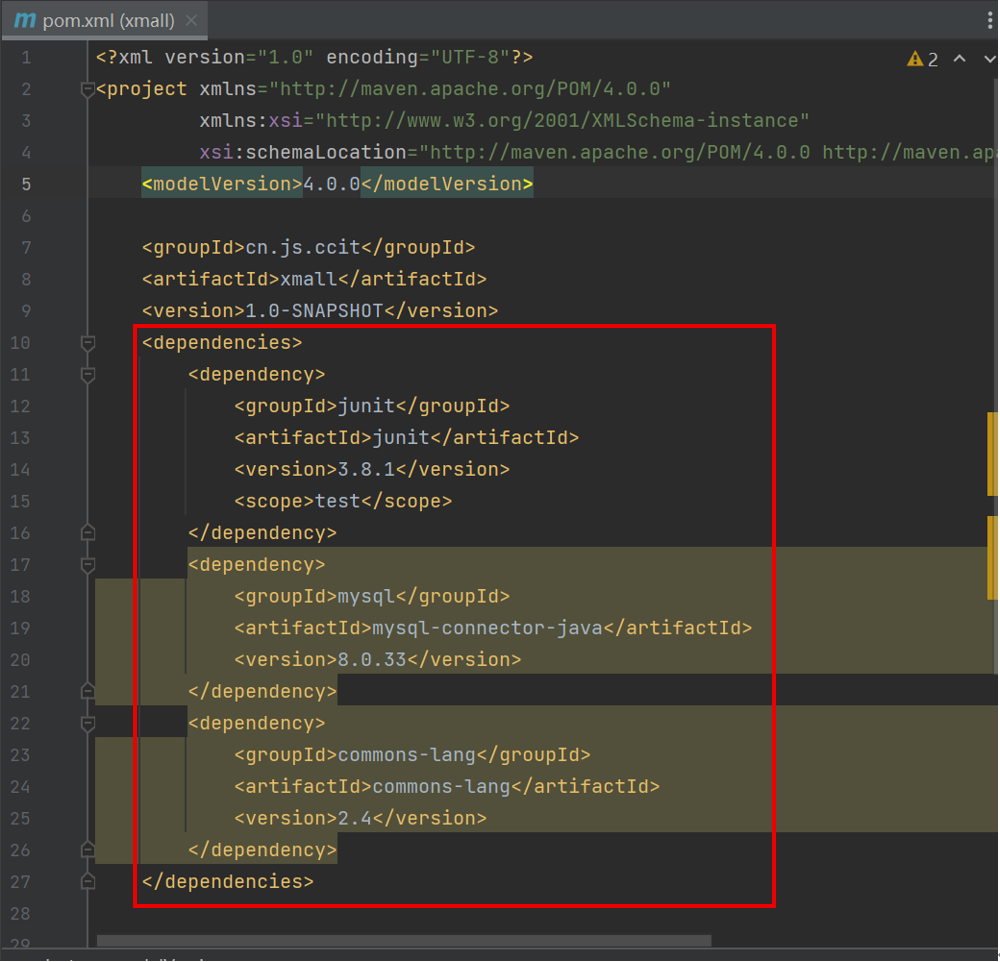Image resolution: width=1000 pixels, height=962 pixels.
Task: Click the groupId value cn.js.ccit
Action: click(x=303, y=248)
